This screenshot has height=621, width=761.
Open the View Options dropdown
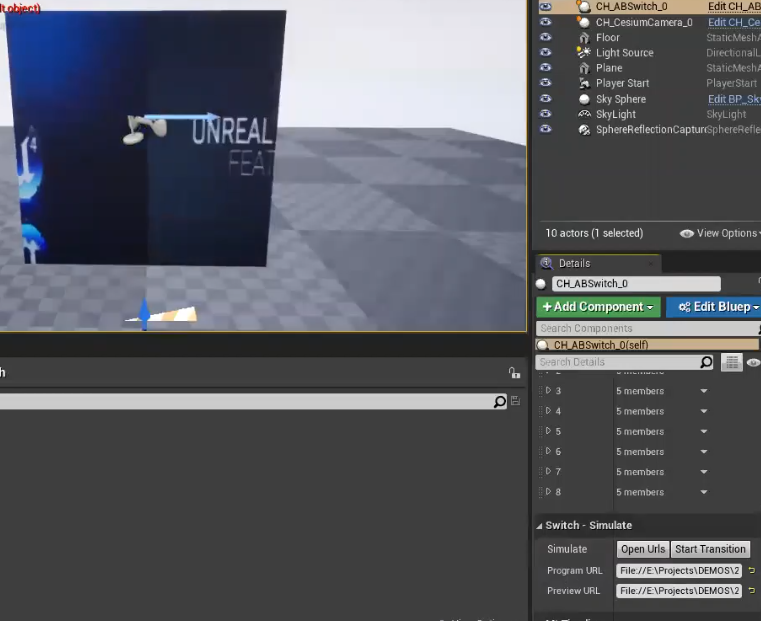[x=720, y=233]
